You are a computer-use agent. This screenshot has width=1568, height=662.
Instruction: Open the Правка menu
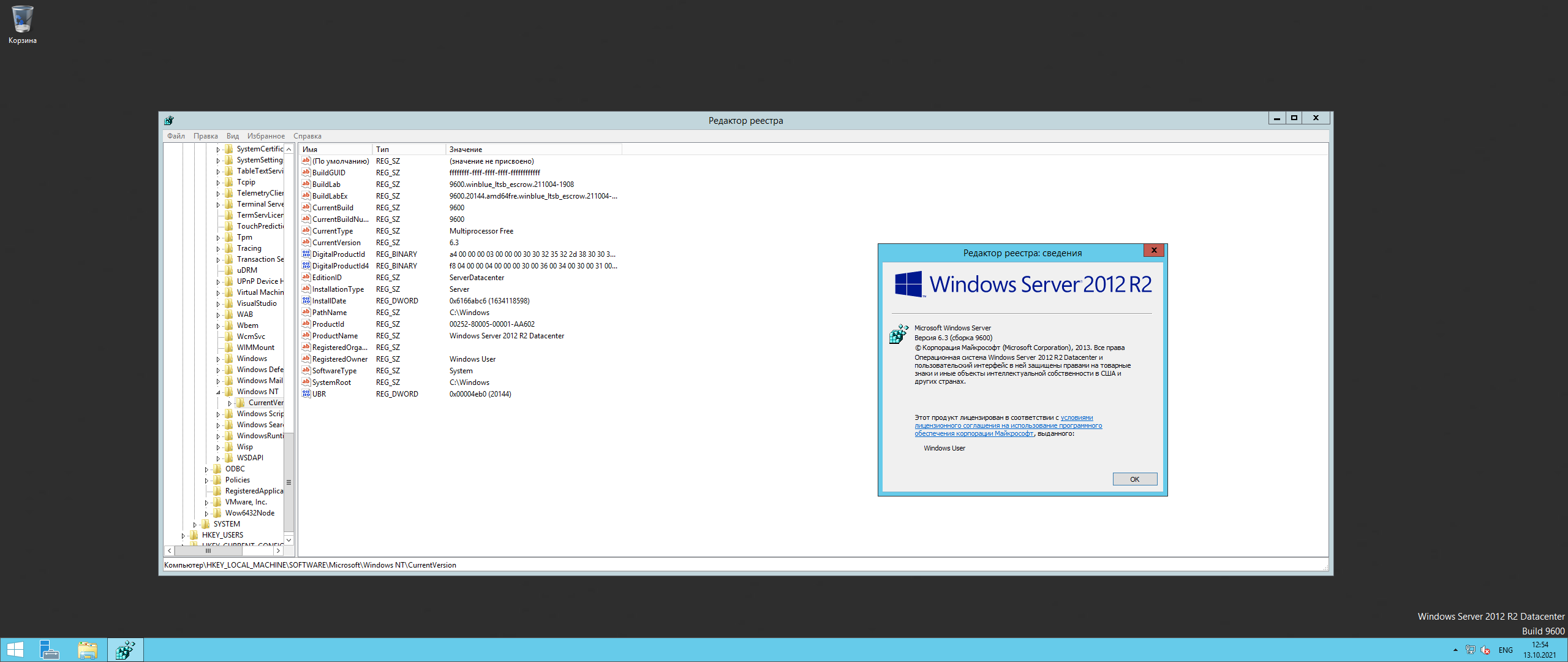pyautogui.click(x=206, y=136)
